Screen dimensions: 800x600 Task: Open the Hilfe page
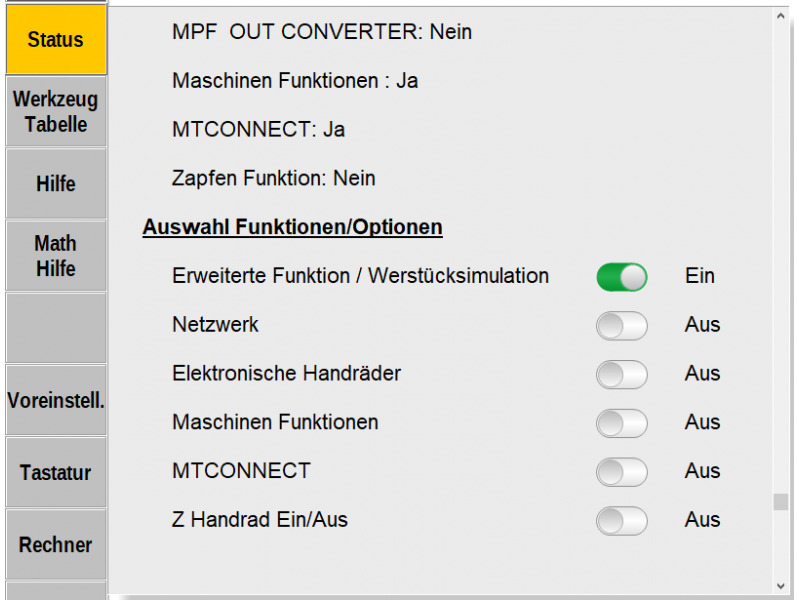(55, 184)
